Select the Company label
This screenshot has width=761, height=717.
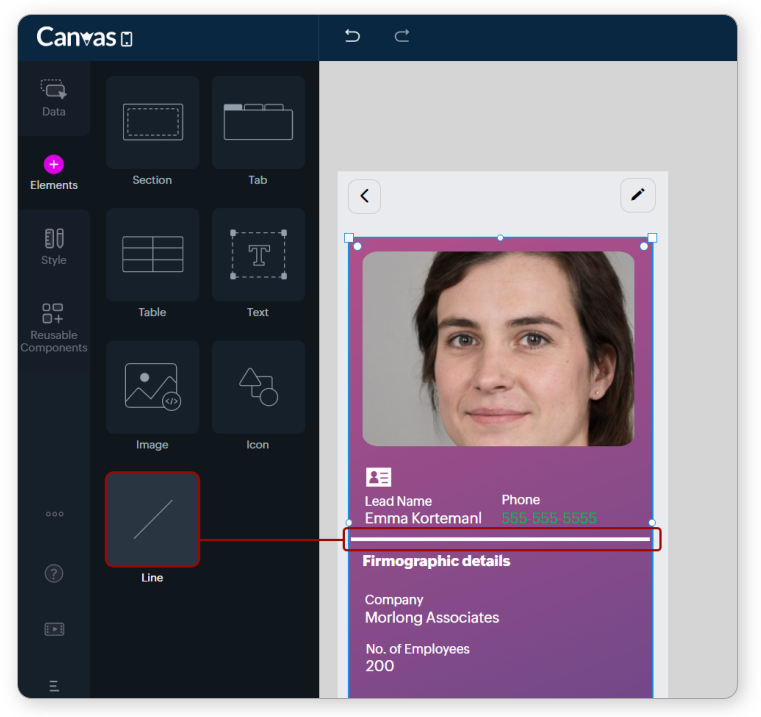pyautogui.click(x=394, y=600)
